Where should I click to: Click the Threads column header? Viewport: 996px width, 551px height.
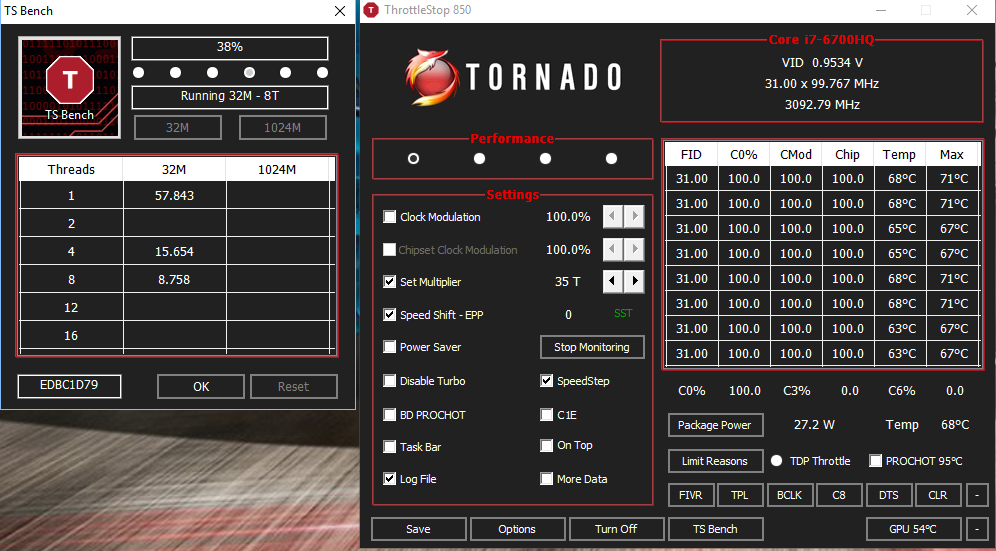(x=71, y=169)
